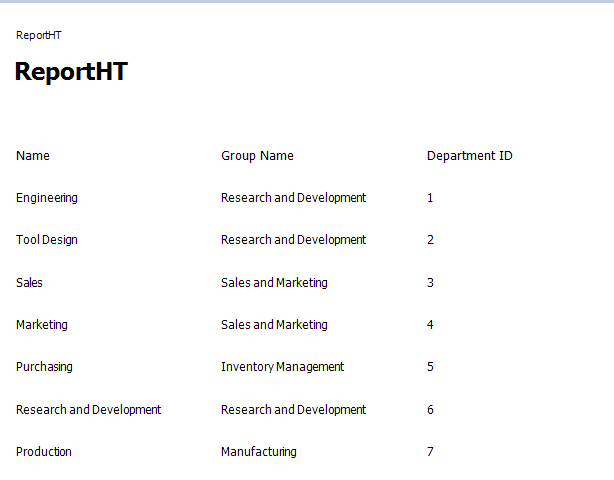The height and width of the screenshot is (480, 614).
Task: Select the Production name cell
Action: pos(44,452)
